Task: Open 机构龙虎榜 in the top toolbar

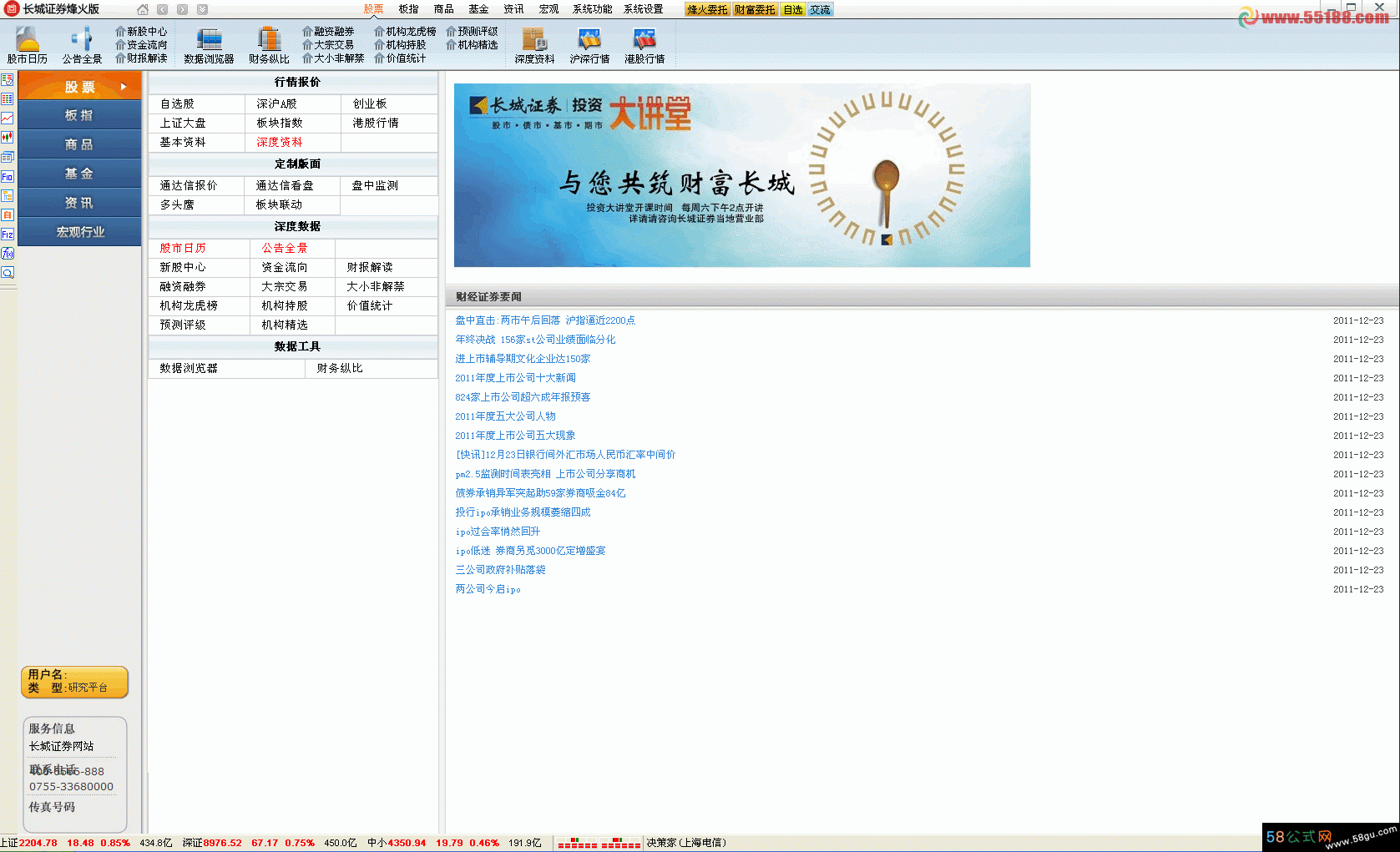Action: click(405, 32)
